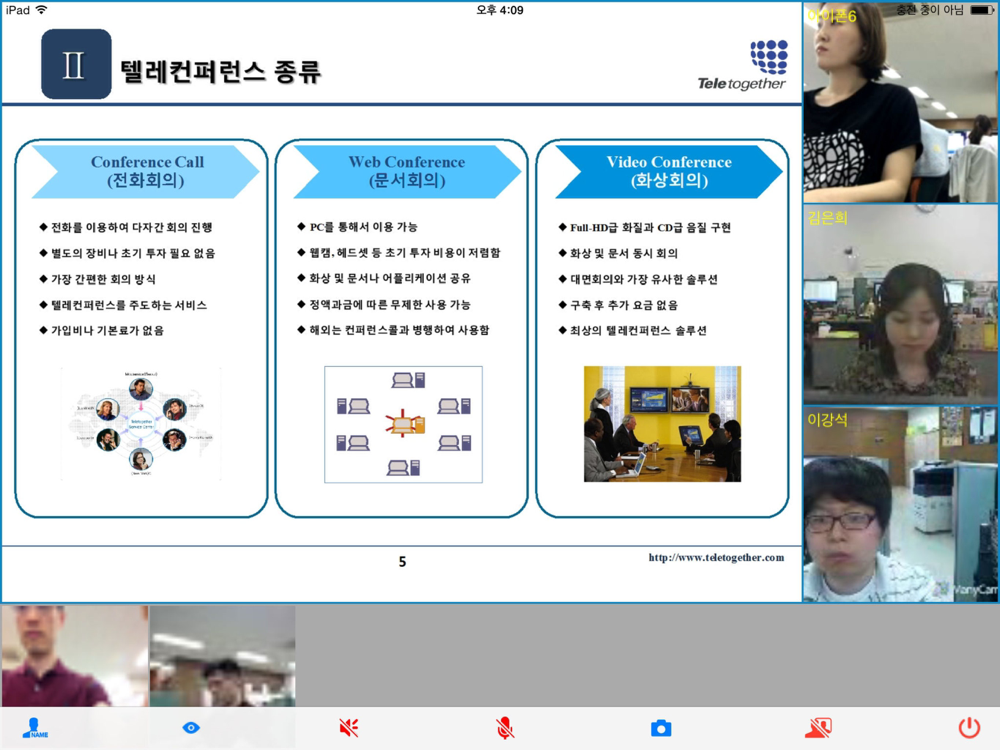Toggle the muted speaker icon
The height and width of the screenshot is (750, 1000).
(x=348, y=728)
